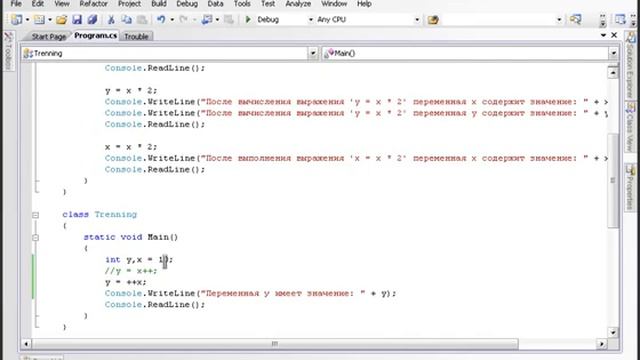This screenshot has height=360, width=640.
Task: Click the grayed Navigate Forward icon
Action: pos(229,19)
